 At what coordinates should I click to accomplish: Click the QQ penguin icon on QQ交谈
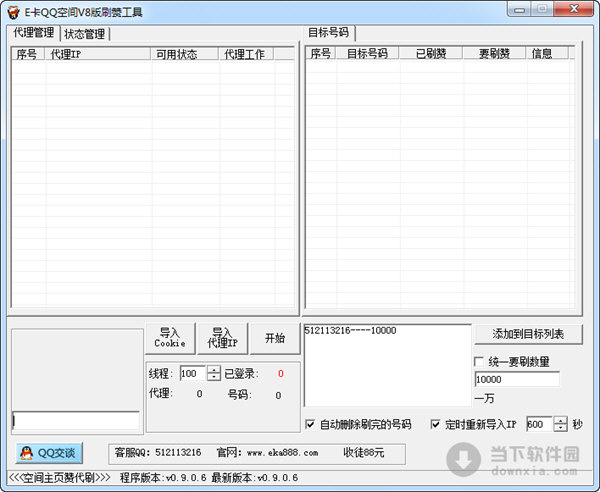[26, 453]
